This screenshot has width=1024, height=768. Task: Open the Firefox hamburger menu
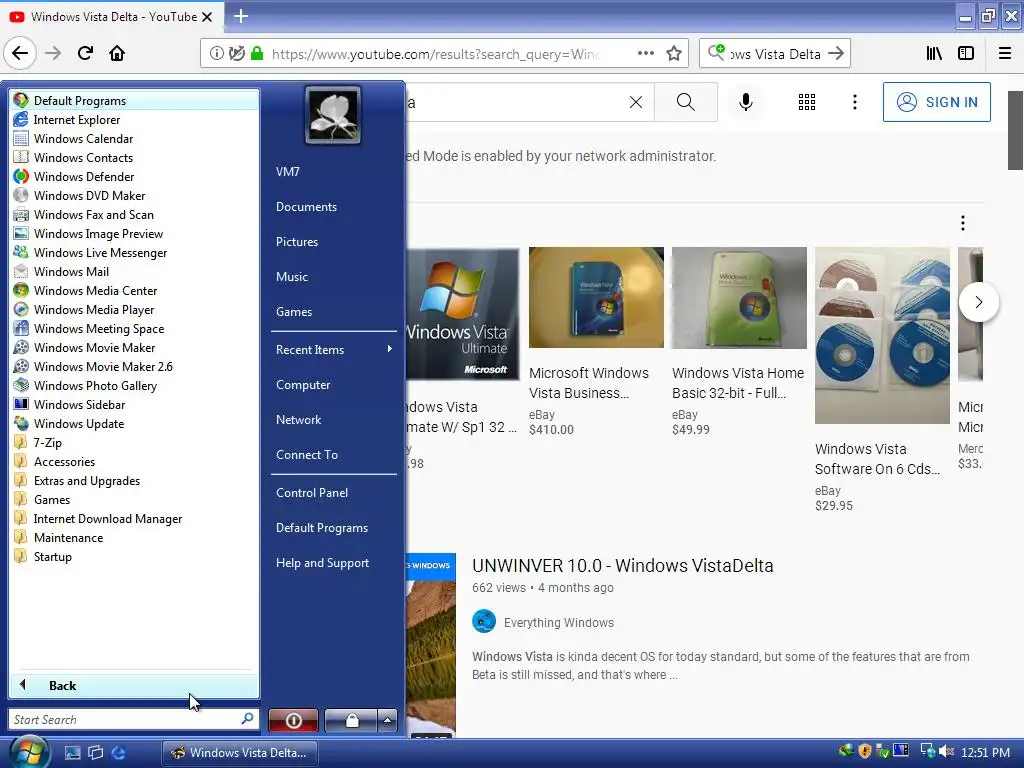1005,53
